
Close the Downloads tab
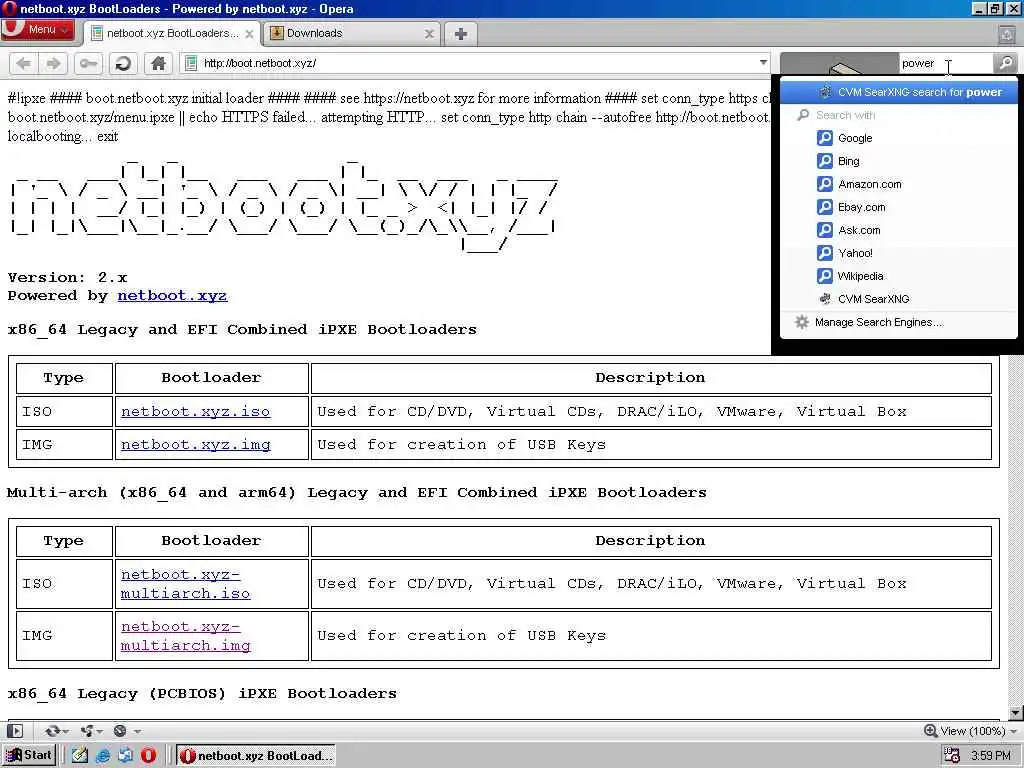click(x=429, y=34)
